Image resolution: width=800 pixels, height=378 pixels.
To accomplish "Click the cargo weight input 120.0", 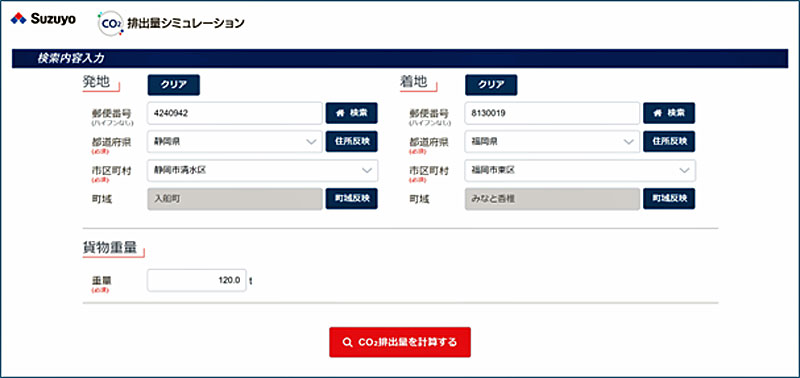I will coord(196,281).
